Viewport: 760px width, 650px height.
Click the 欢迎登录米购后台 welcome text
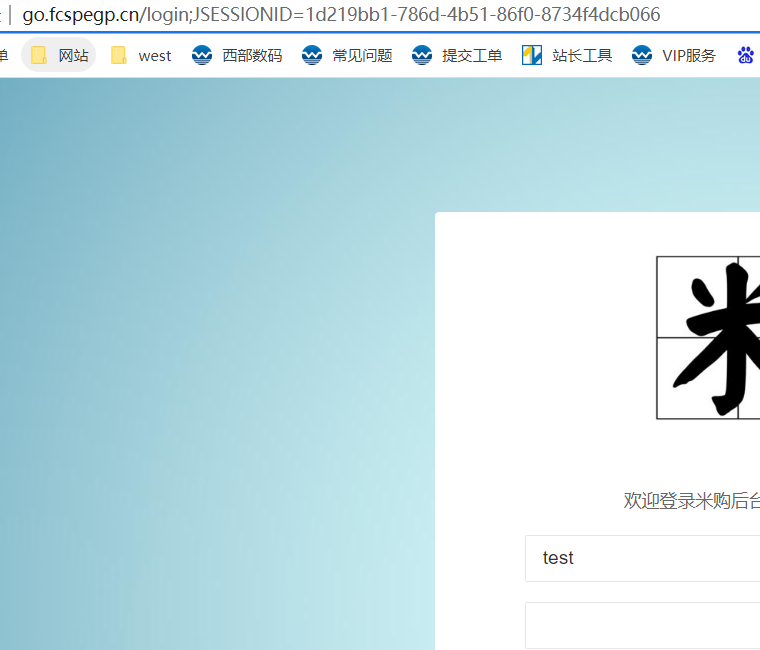(691, 501)
